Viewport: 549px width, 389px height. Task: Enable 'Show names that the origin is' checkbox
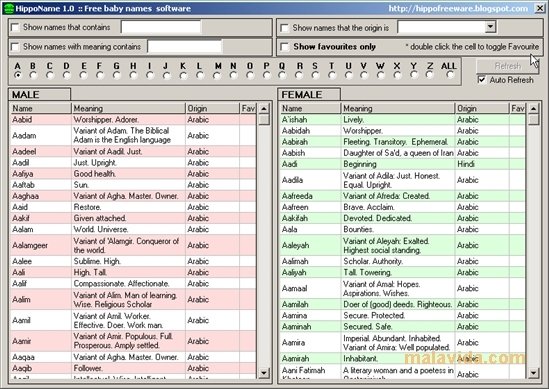click(285, 28)
